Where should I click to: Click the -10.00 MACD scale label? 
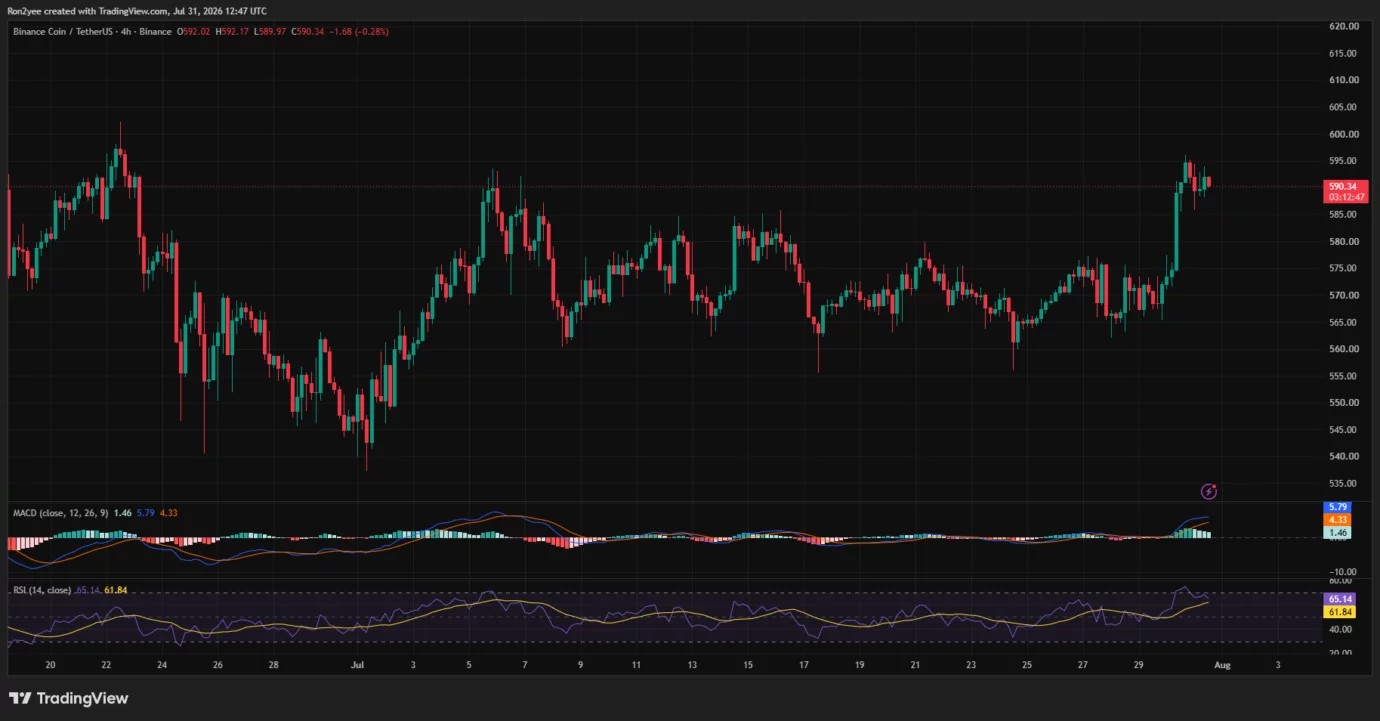[x=1342, y=572]
